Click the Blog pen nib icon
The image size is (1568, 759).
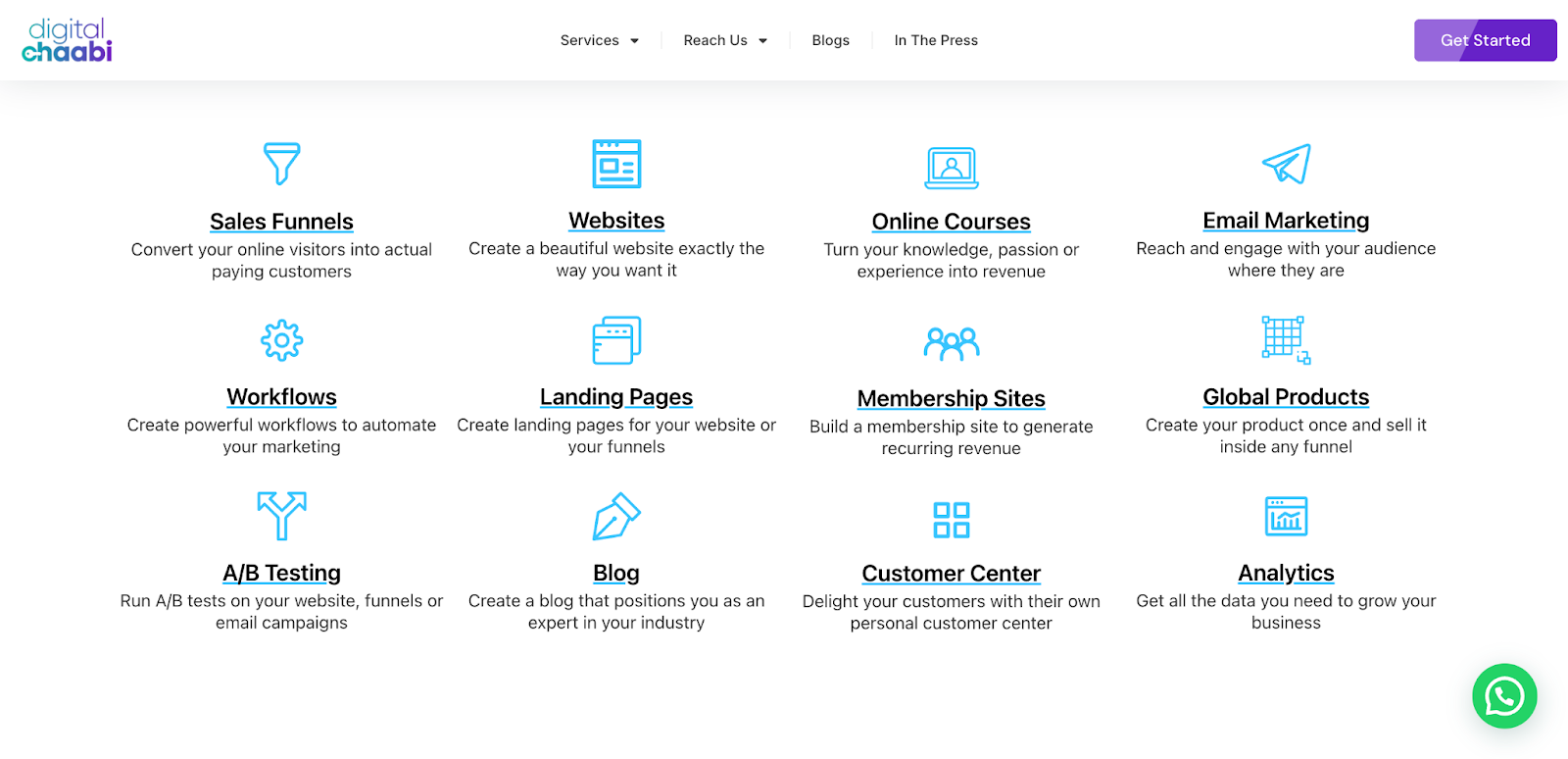coord(616,516)
